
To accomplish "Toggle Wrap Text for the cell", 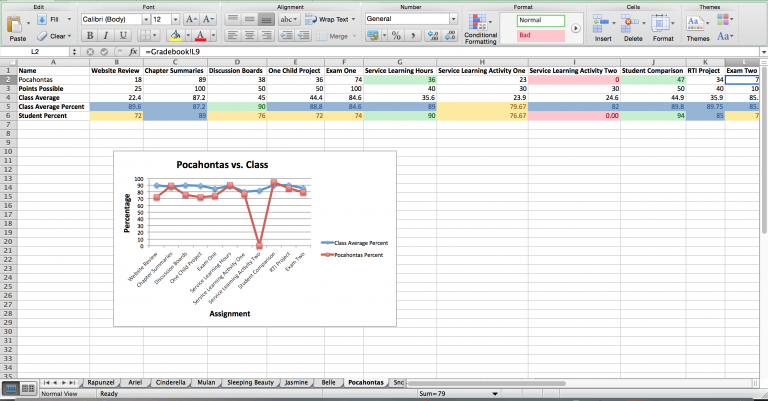I will (x=327, y=19).
